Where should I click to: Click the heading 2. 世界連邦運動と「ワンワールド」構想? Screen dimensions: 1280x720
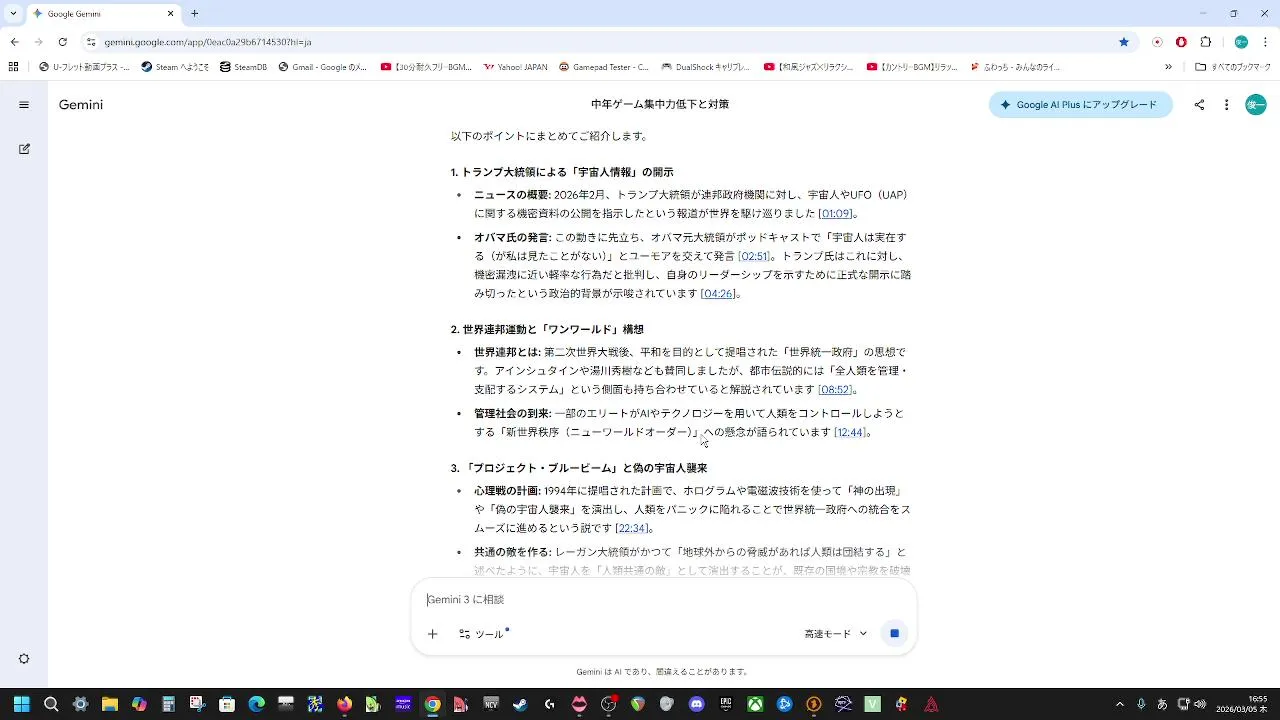click(547, 329)
